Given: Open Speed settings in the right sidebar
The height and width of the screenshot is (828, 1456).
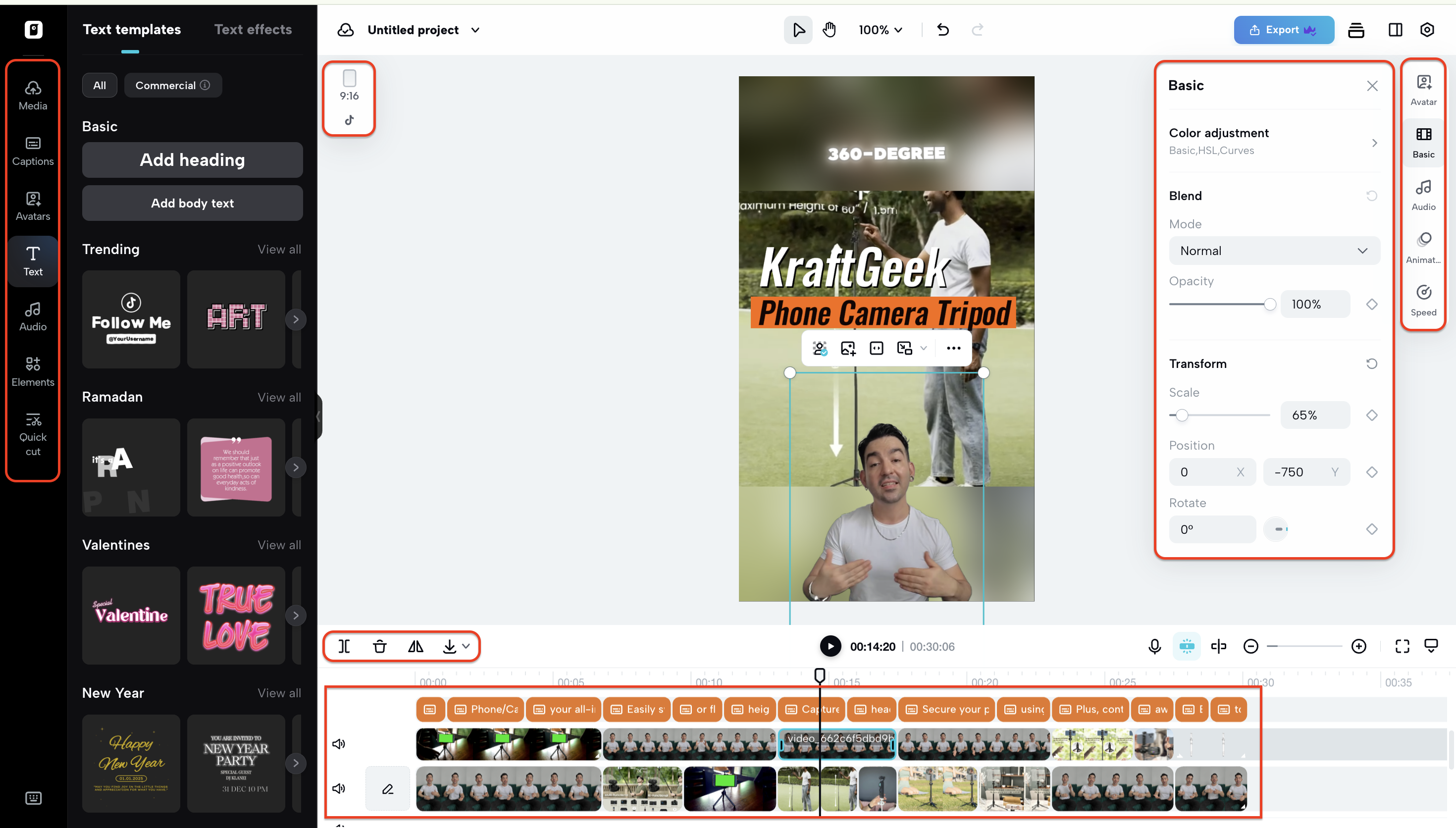Looking at the screenshot, I should coord(1423,299).
